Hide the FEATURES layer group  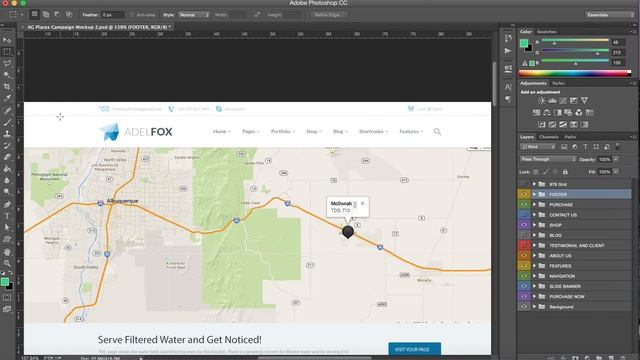(524, 266)
